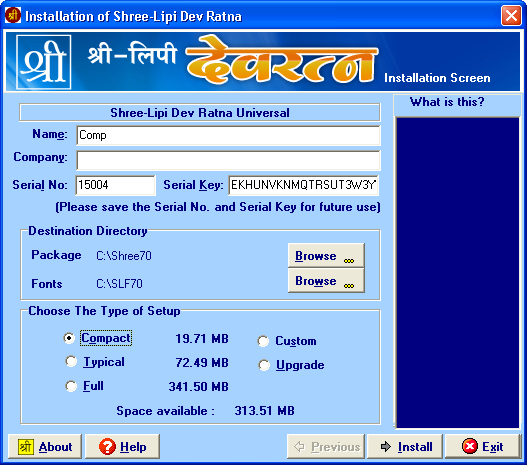Browse for Fonts directory C:\SLF70

[x=326, y=281]
